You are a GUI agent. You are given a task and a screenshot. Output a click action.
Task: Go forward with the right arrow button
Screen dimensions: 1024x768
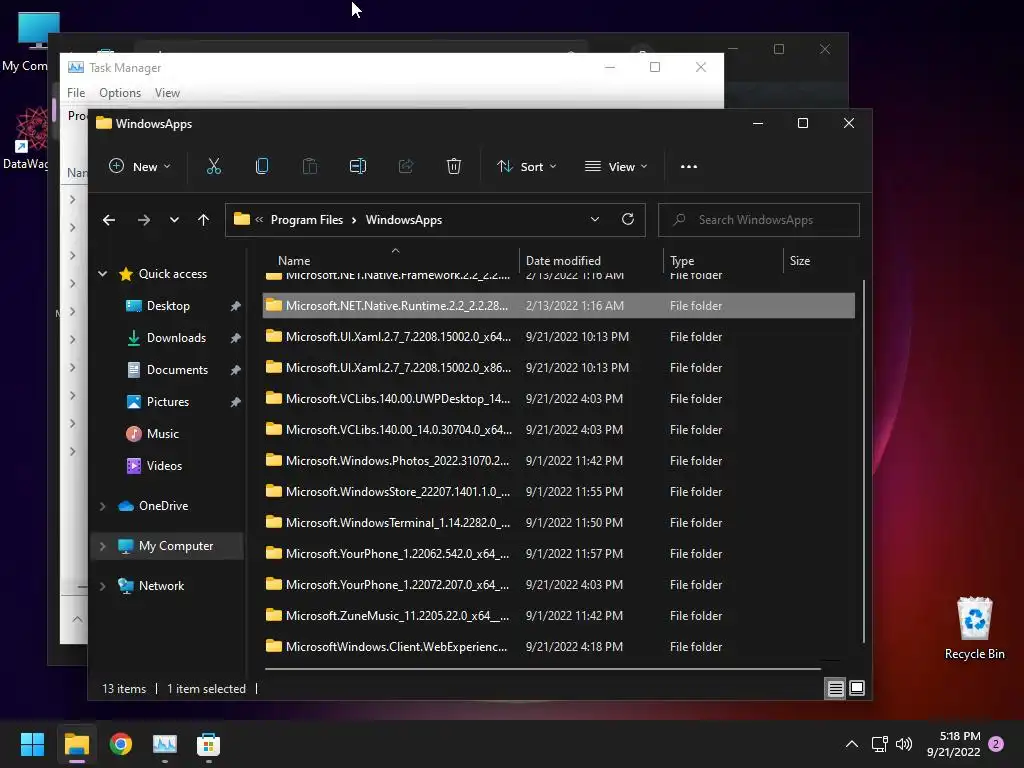point(144,220)
